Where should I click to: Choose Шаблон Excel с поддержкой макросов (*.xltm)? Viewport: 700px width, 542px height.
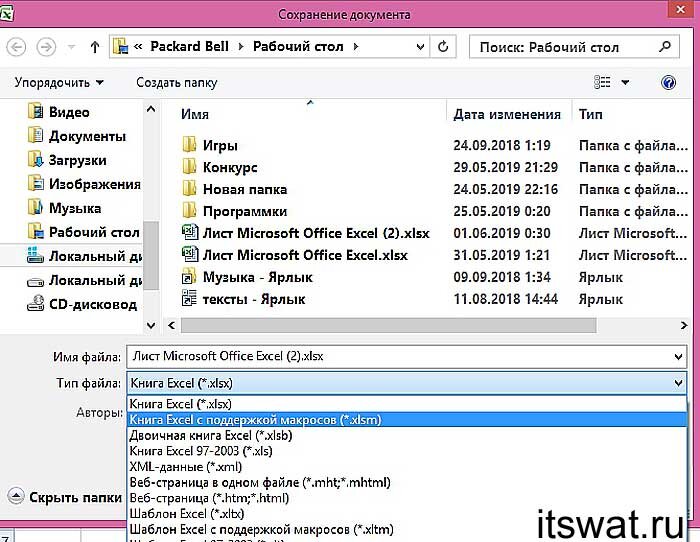click(407, 529)
